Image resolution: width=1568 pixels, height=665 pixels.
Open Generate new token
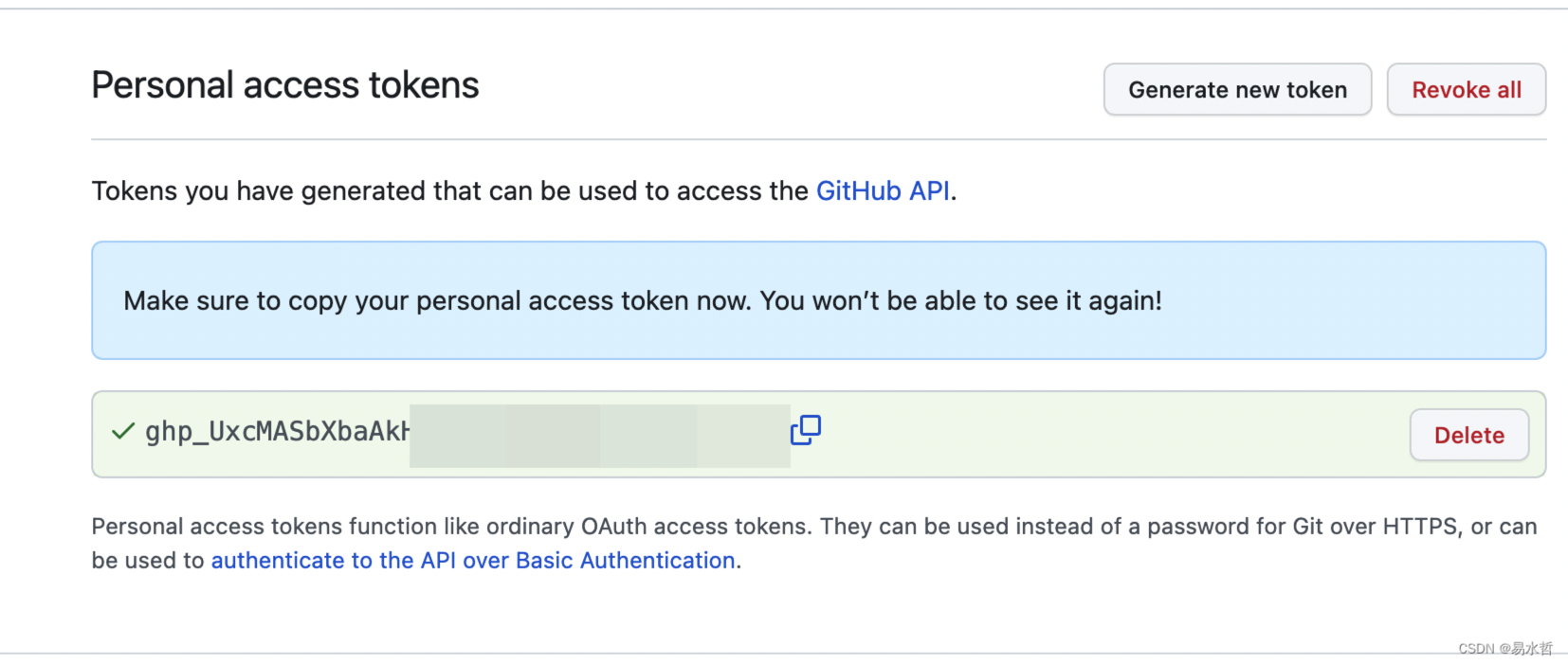pos(1237,90)
